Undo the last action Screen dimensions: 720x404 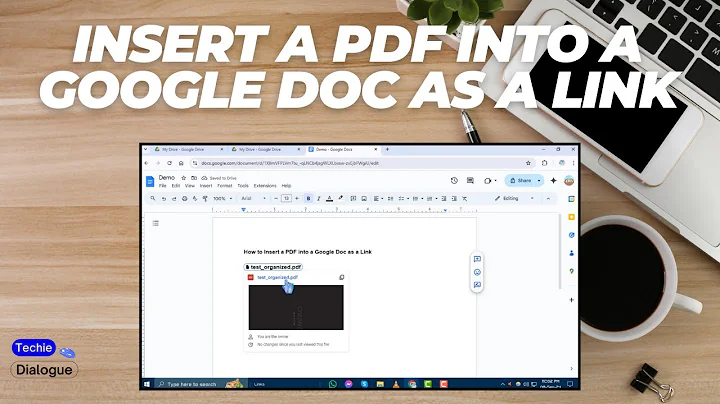point(163,198)
